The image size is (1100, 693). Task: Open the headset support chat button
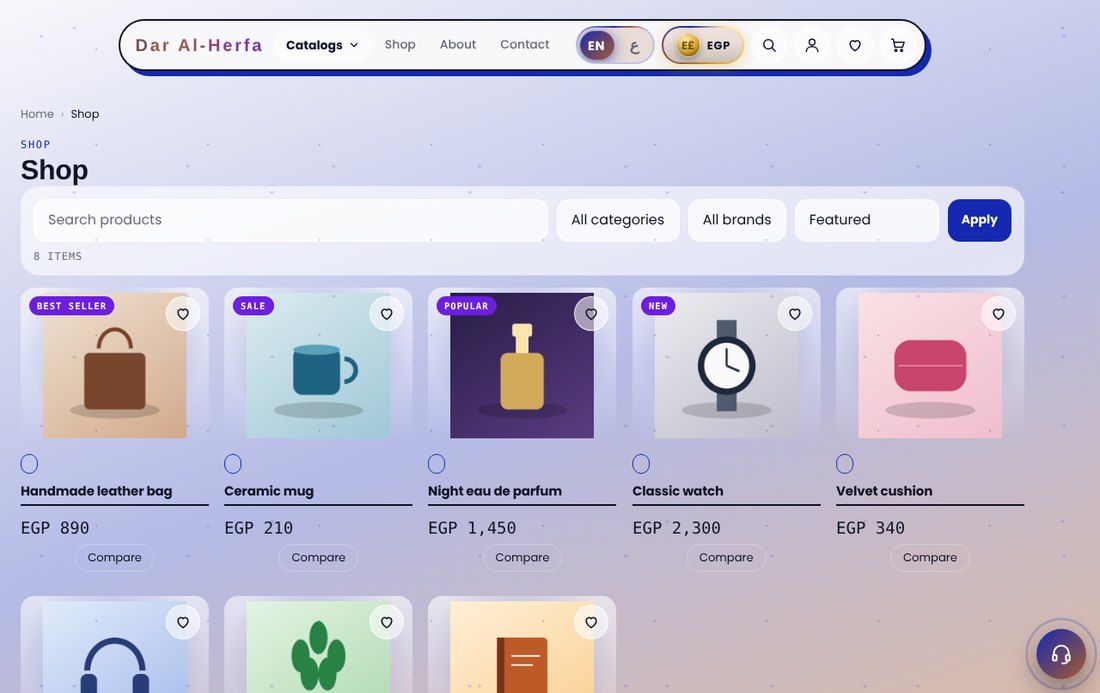point(1061,654)
